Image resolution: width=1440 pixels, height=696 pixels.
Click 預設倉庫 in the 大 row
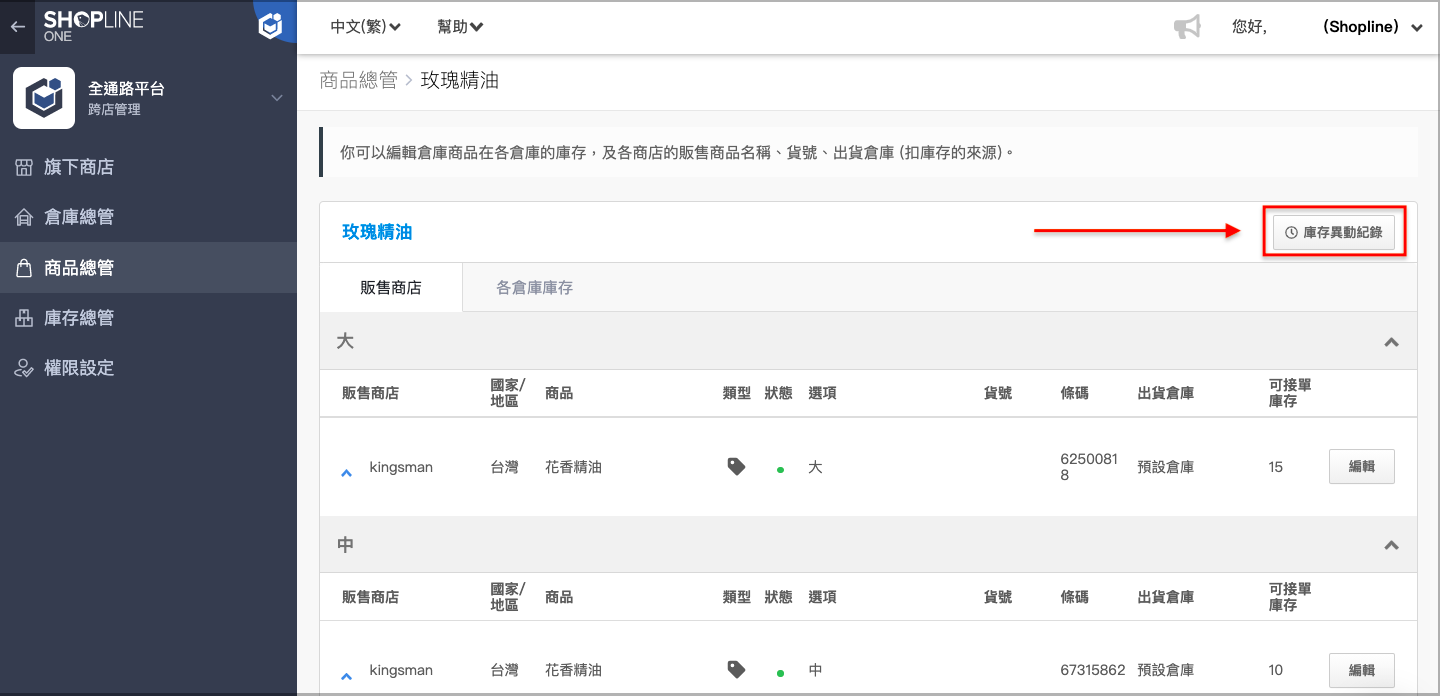pos(1165,467)
